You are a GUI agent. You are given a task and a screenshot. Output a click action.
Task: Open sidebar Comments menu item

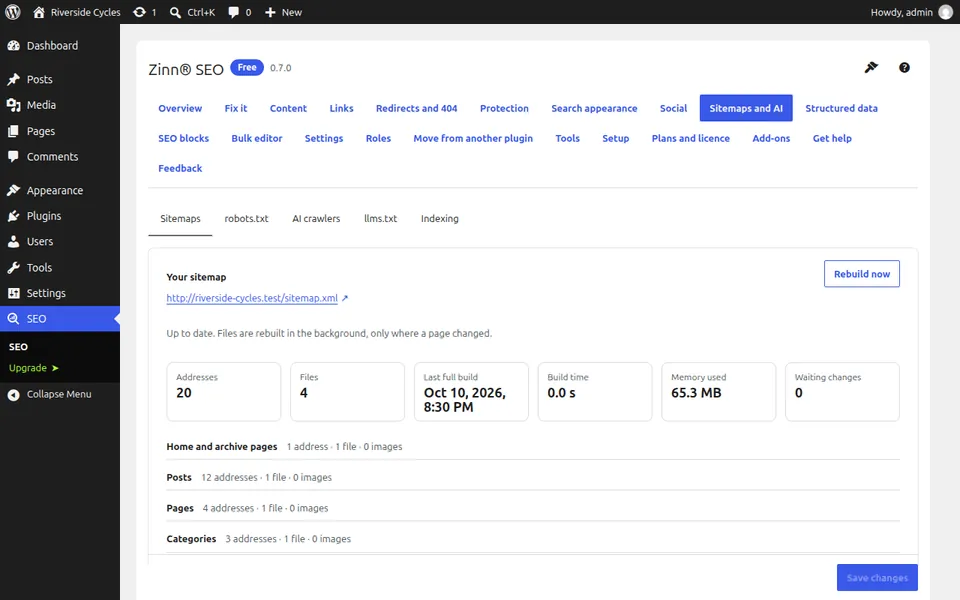point(60,157)
